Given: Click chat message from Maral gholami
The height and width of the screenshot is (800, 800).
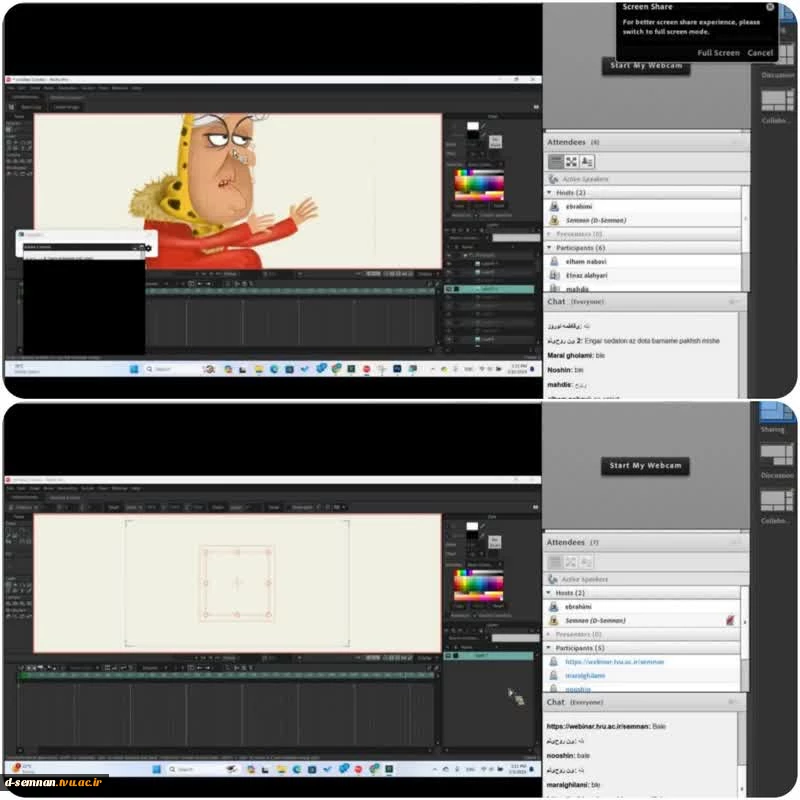Looking at the screenshot, I should (576, 356).
